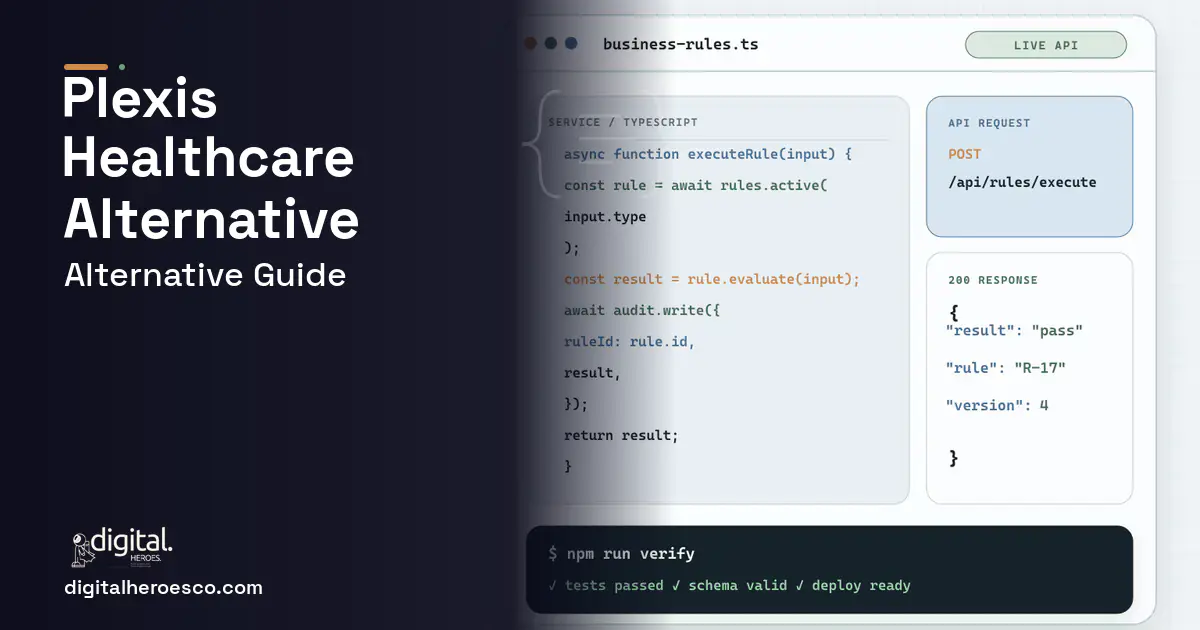Click the "tests passed" terminal status
Viewport: 1200px width, 630px height.
(614, 585)
